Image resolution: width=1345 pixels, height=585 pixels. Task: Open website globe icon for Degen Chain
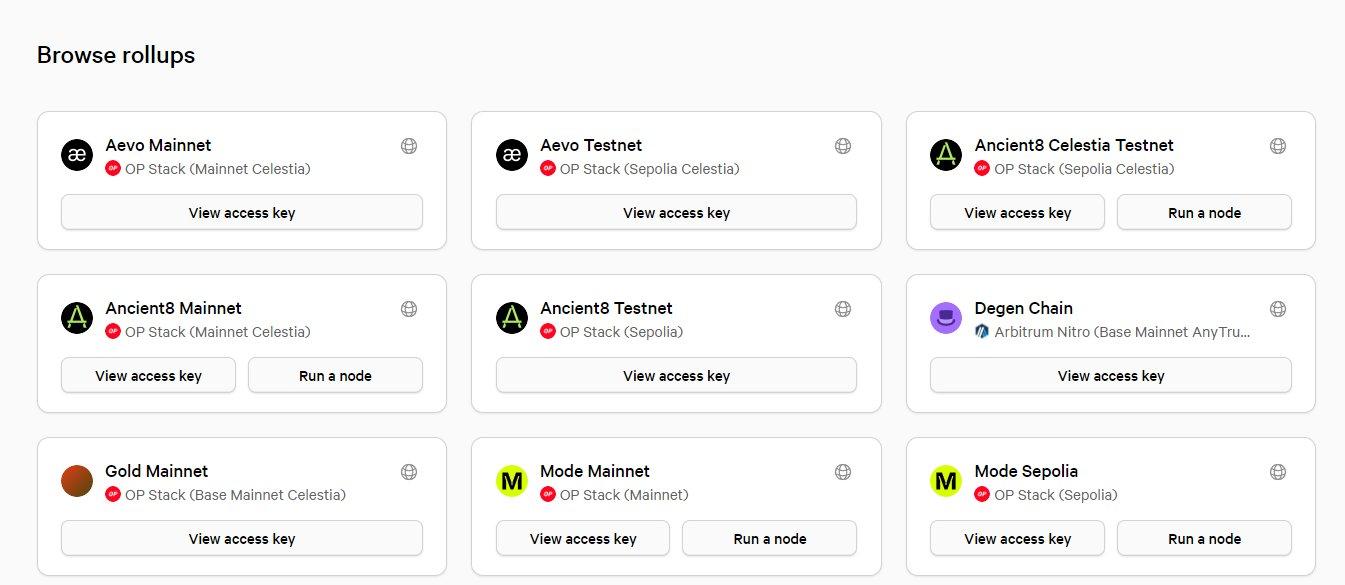pos(1277,309)
